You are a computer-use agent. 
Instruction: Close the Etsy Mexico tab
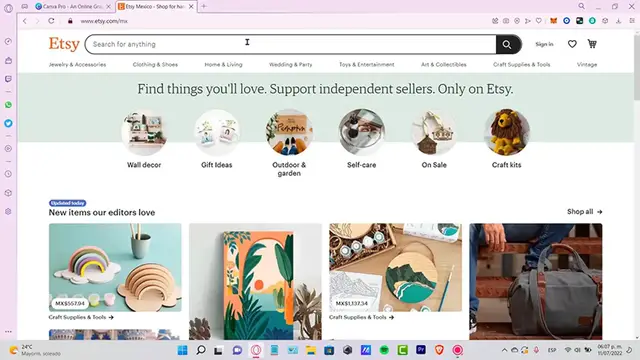pos(191,7)
